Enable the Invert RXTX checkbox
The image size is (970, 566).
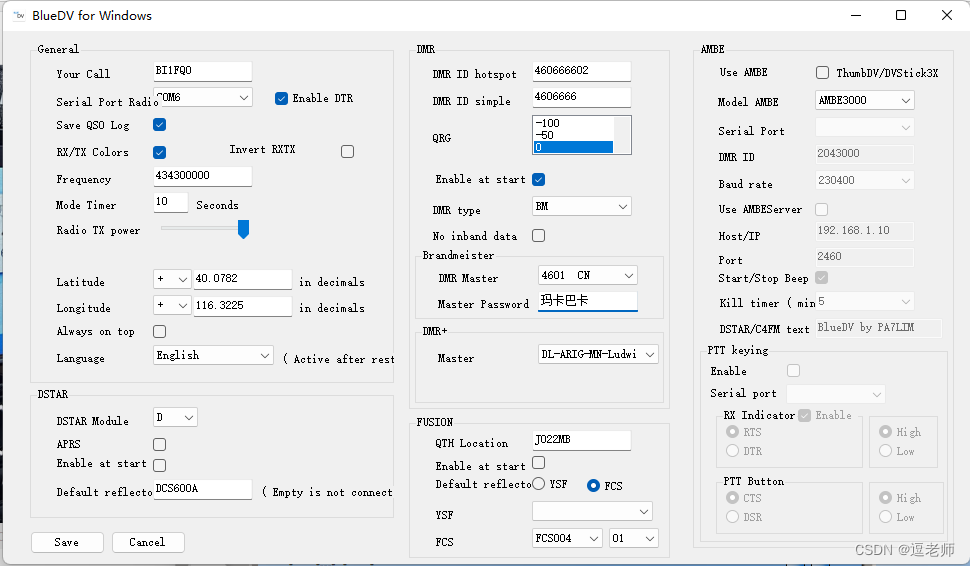(x=348, y=152)
